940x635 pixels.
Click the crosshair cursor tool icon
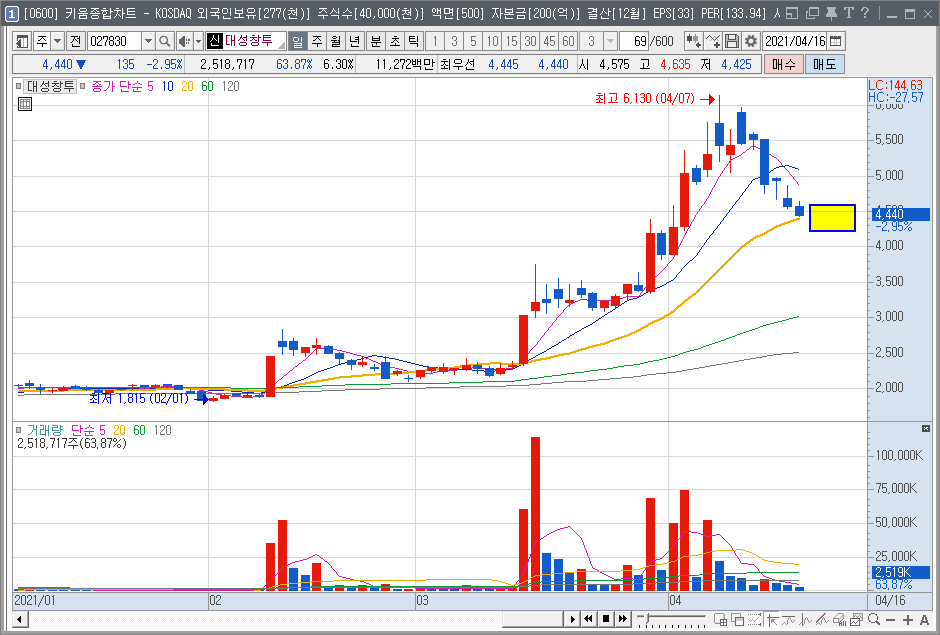(772, 620)
